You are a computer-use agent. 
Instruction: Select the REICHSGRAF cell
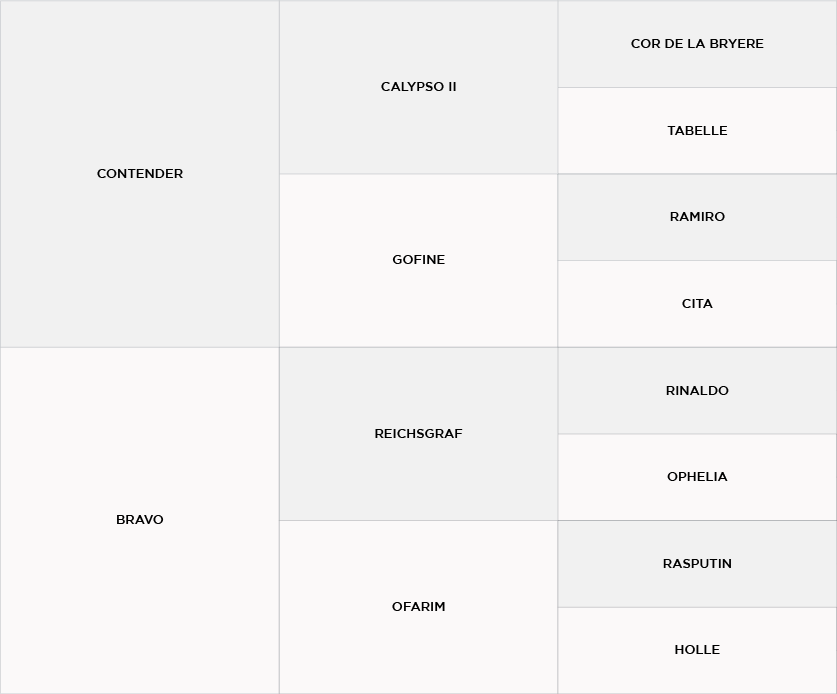click(x=418, y=434)
